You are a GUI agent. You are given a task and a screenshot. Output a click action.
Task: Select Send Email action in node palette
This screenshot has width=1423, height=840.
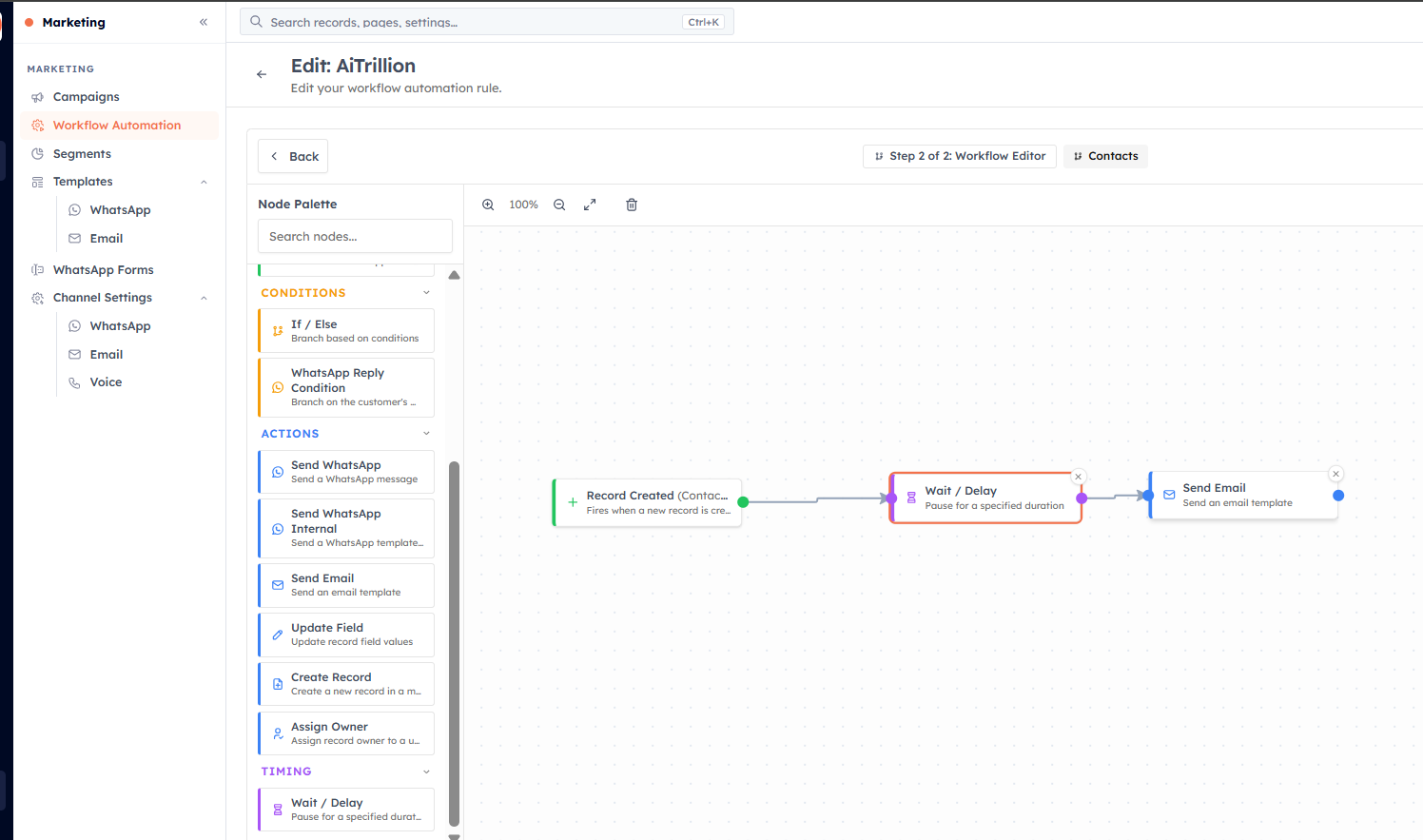[346, 585]
